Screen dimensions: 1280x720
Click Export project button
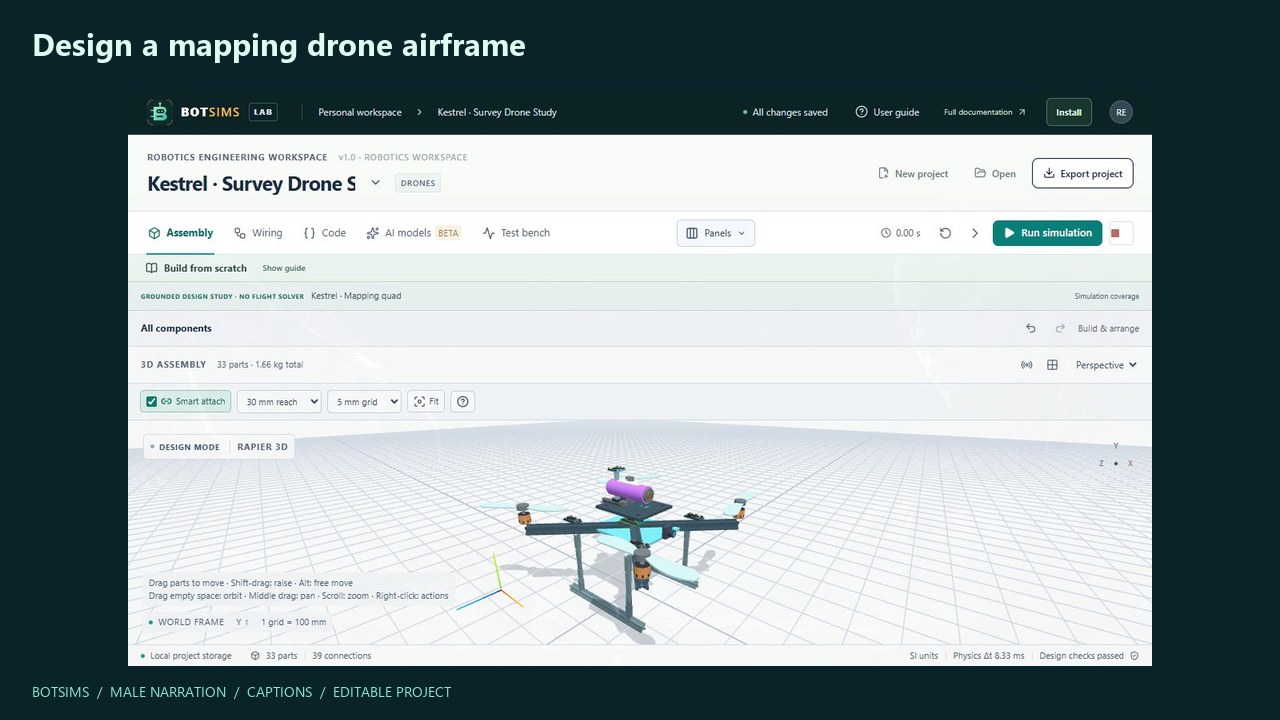[1083, 173]
